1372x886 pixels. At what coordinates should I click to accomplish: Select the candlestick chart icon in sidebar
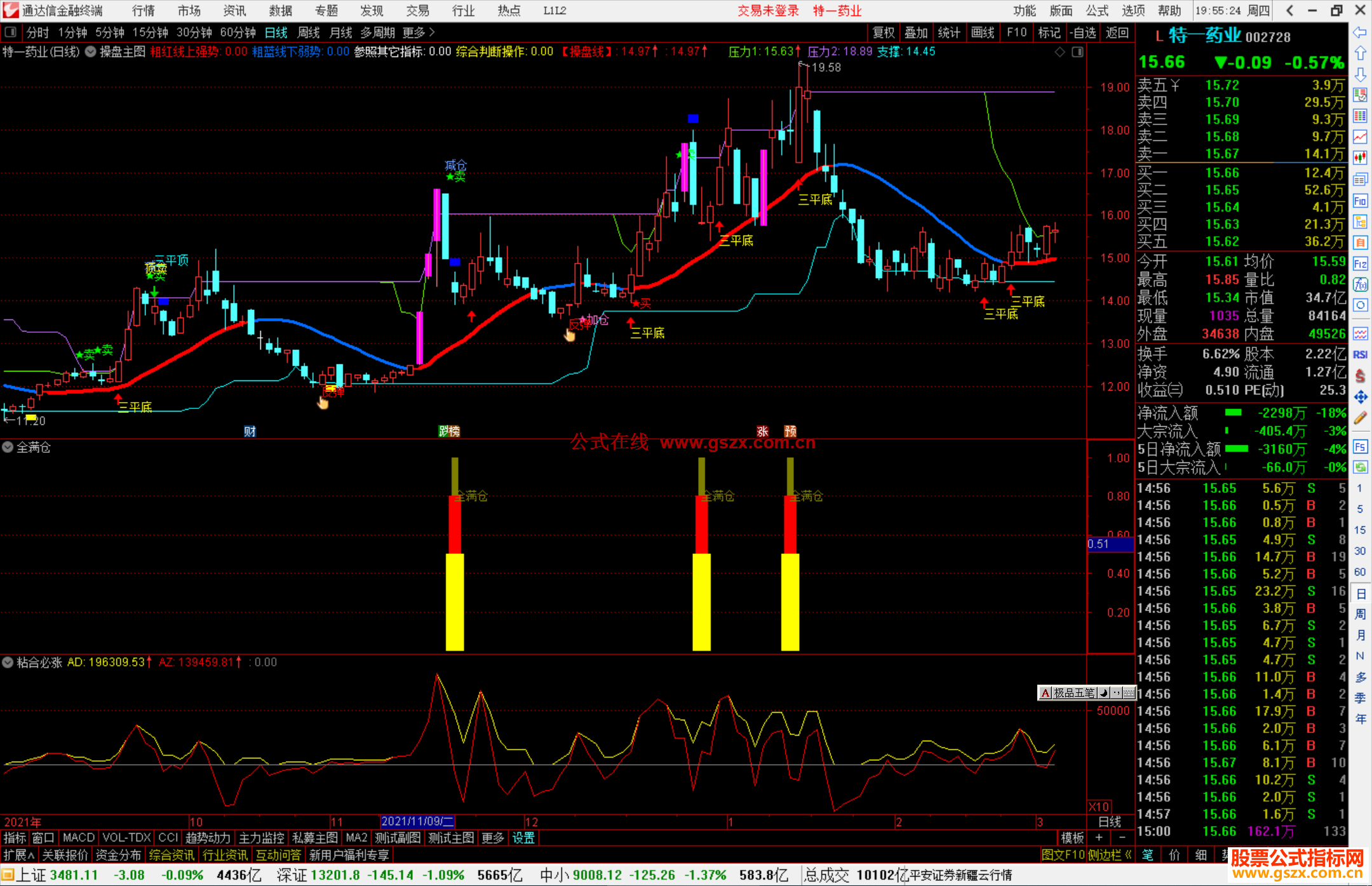point(1360,158)
